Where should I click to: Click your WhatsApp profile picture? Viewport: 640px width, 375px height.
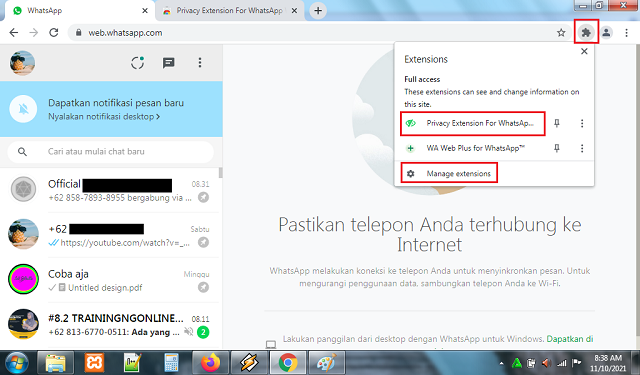click(22, 63)
